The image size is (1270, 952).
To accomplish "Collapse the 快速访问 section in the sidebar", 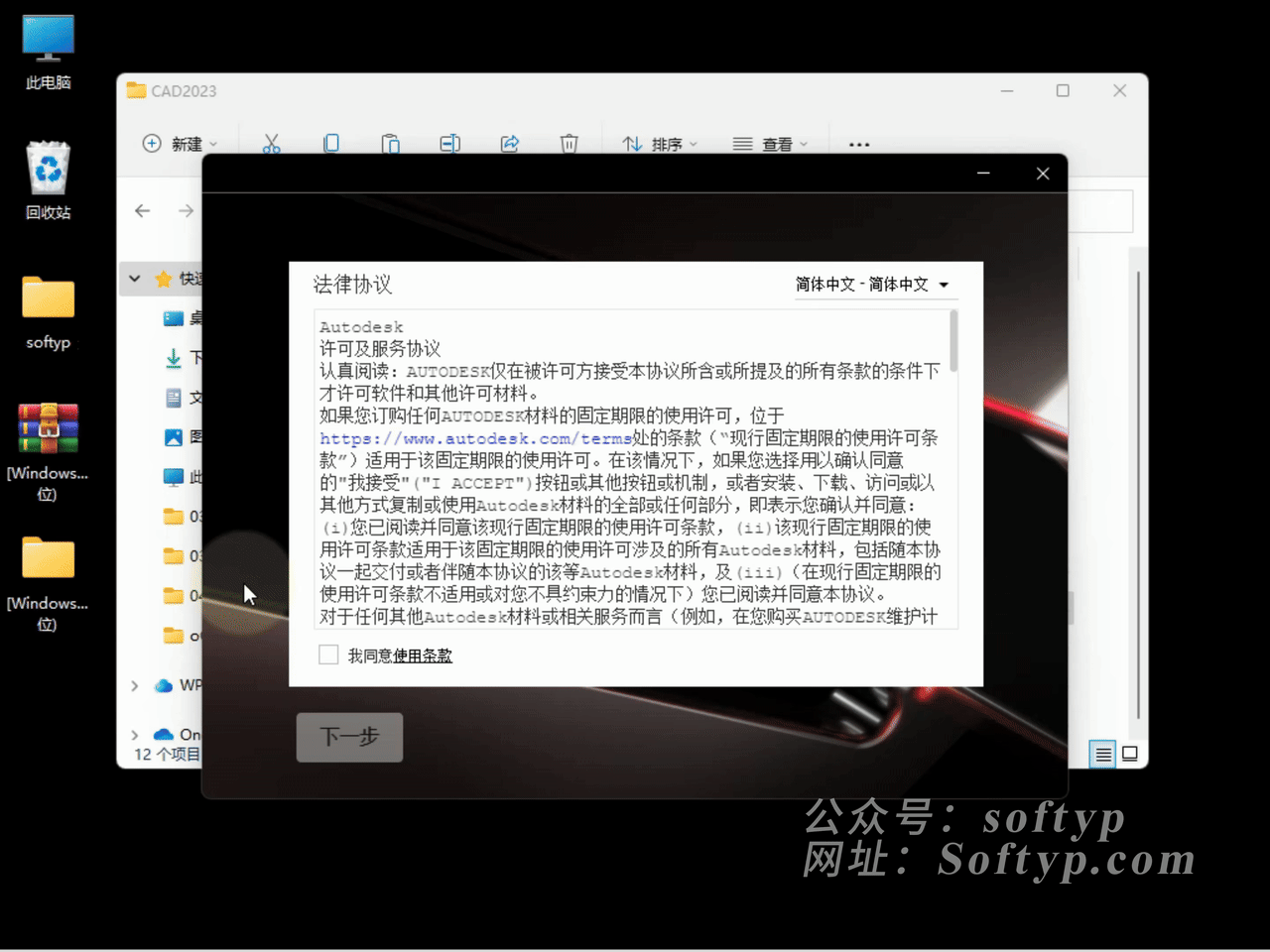I will [134, 279].
